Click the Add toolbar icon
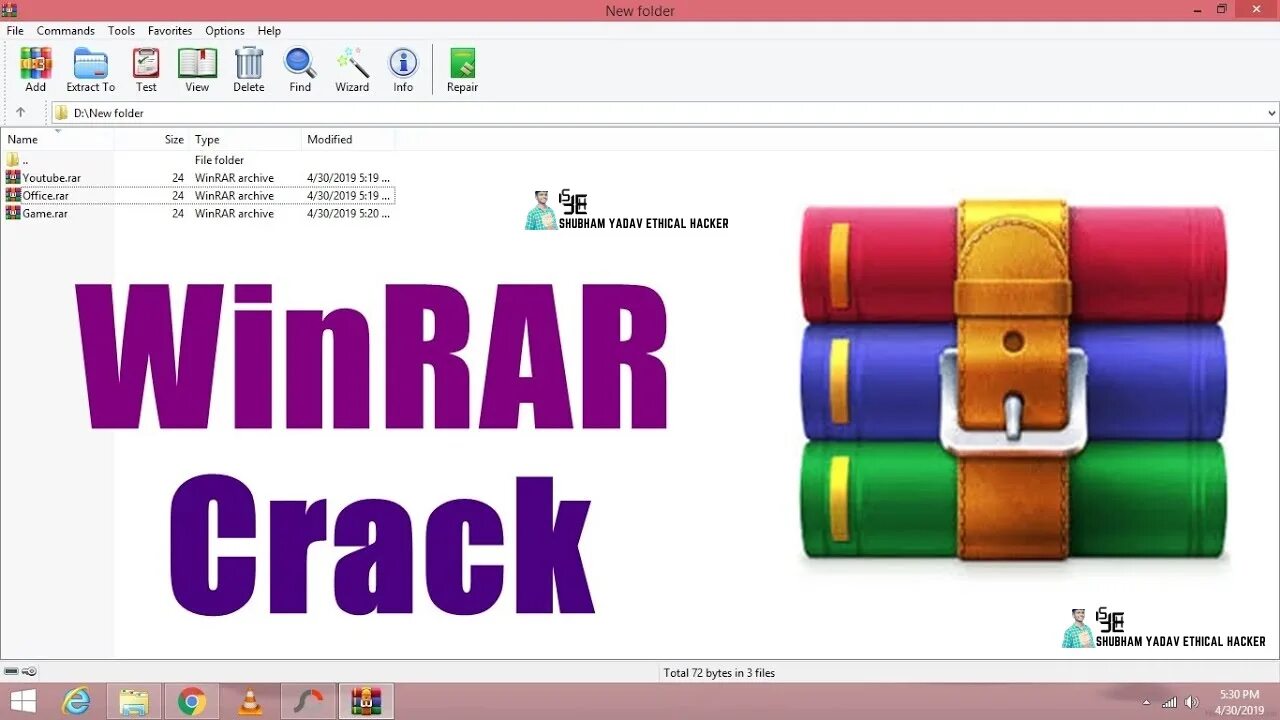The width and height of the screenshot is (1280, 720). (36, 63)
